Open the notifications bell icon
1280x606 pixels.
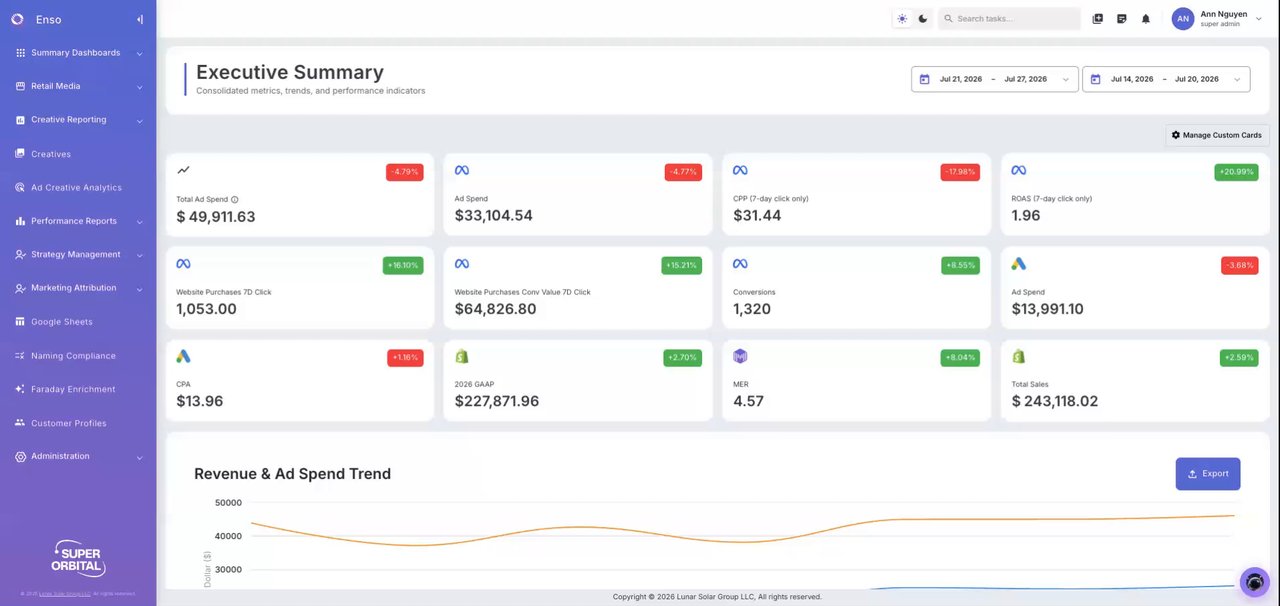[1146, 19]
